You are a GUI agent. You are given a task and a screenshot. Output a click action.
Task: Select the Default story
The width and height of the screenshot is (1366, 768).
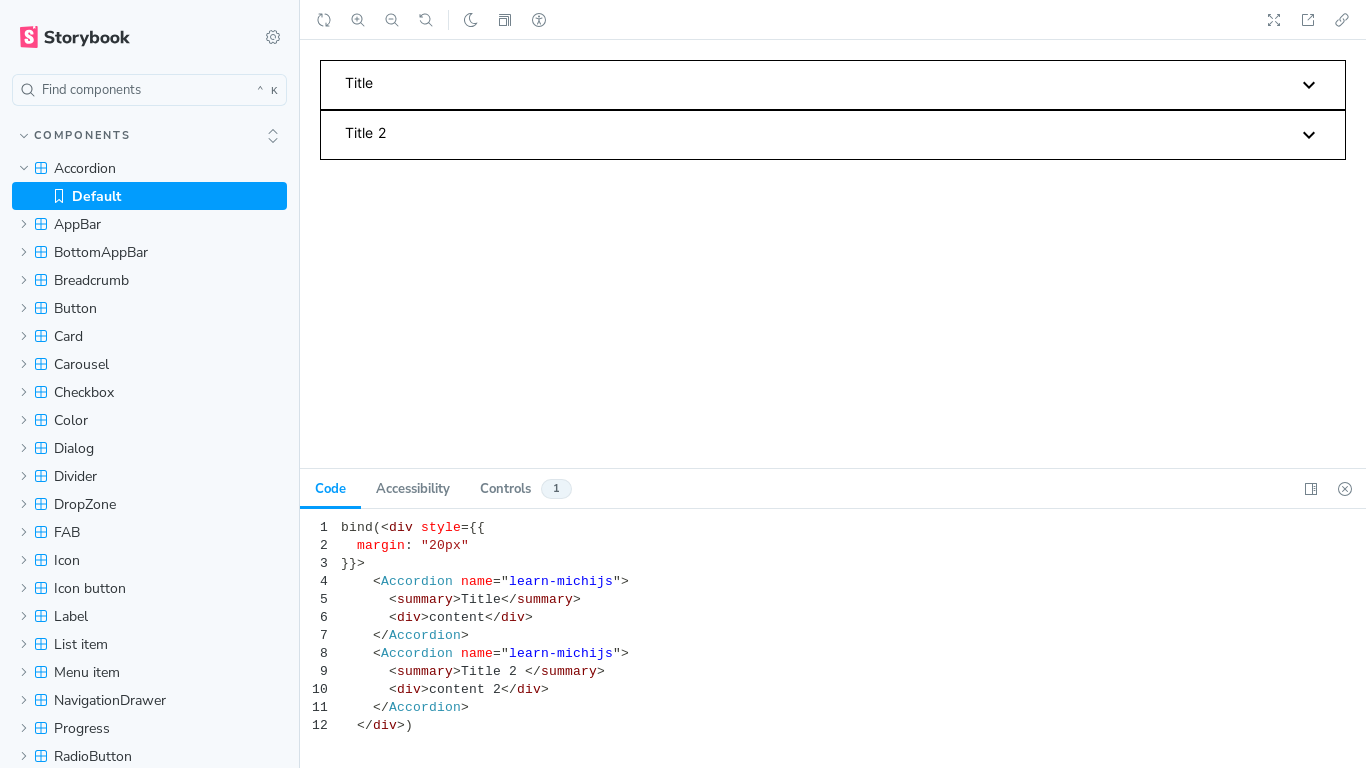(x=149, y=196)
